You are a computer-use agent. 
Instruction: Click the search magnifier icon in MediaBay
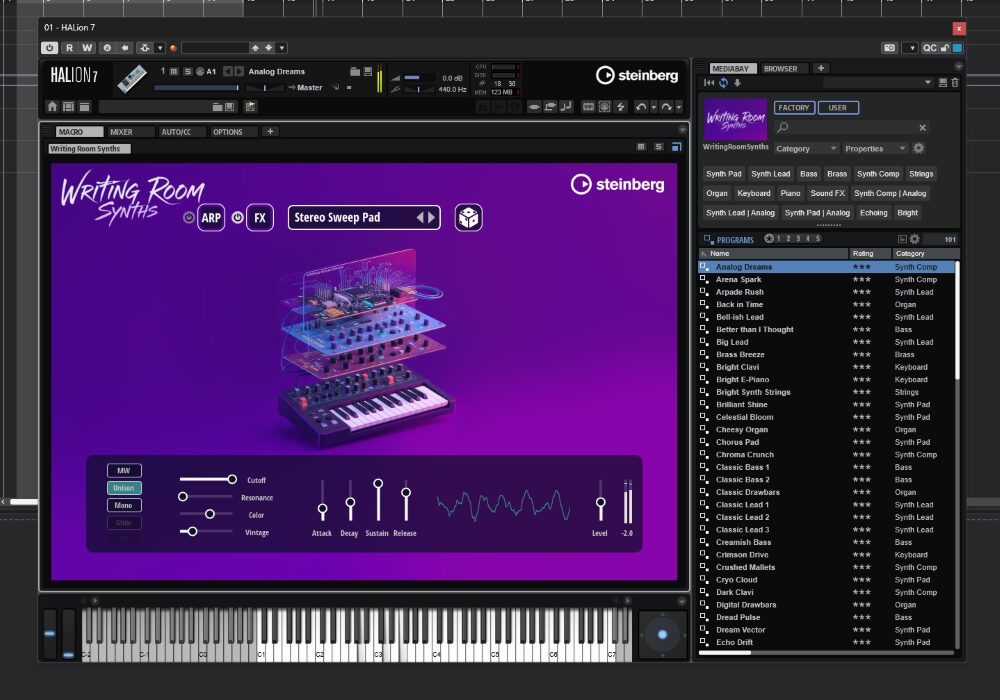click(x=785, y=128)
